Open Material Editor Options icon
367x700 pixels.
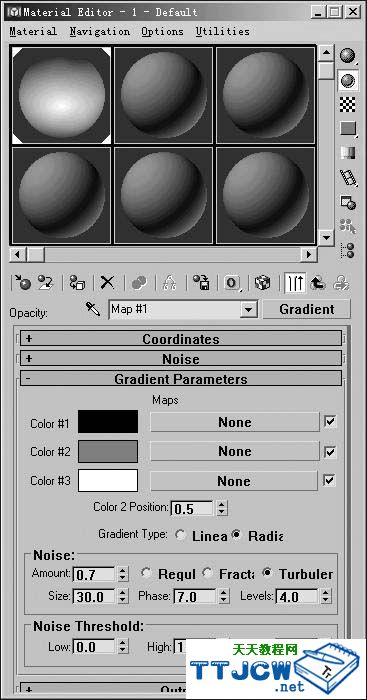tap(347, 202)
